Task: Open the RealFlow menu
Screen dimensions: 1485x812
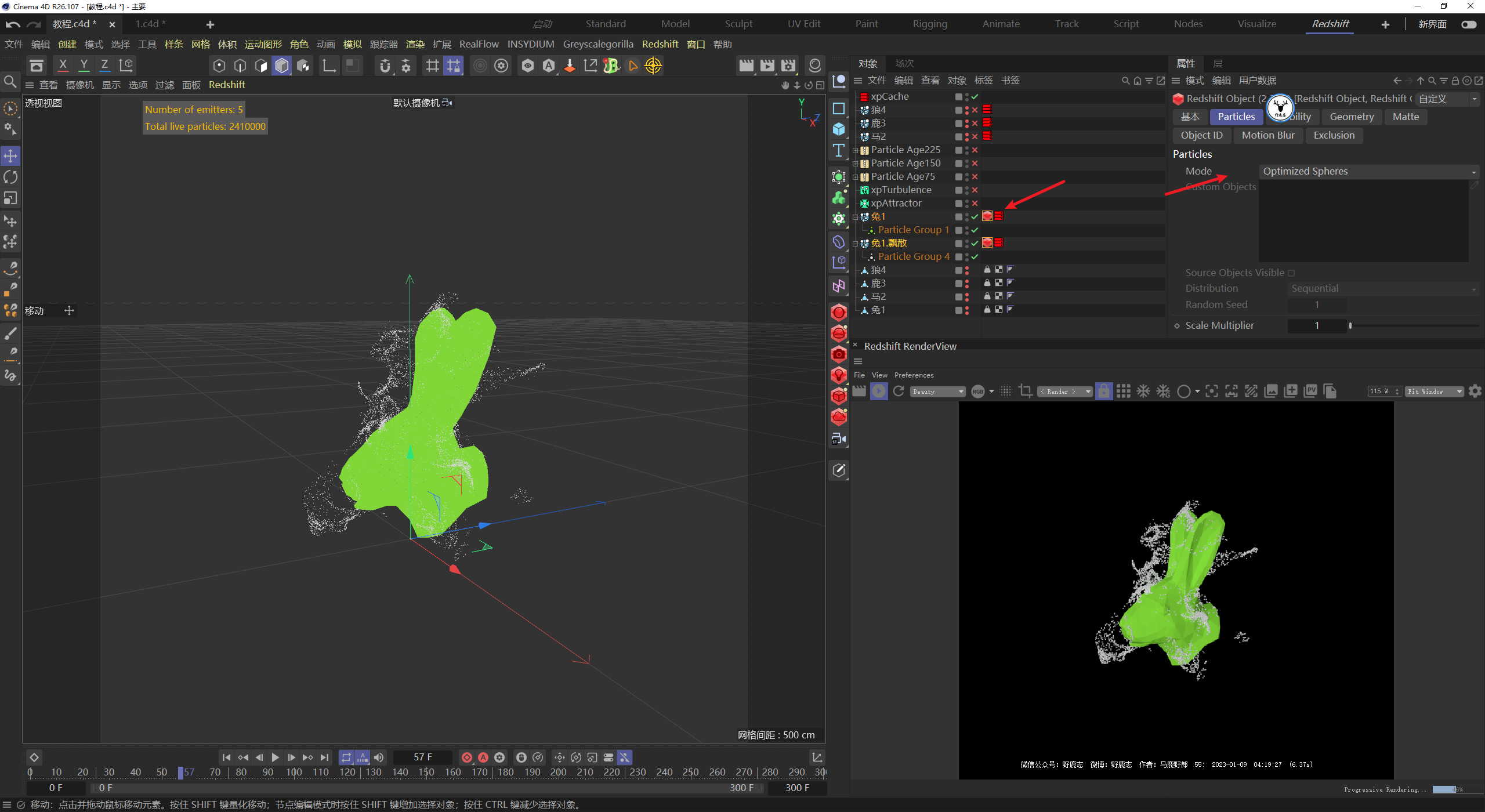Action: tap(479, 44)
